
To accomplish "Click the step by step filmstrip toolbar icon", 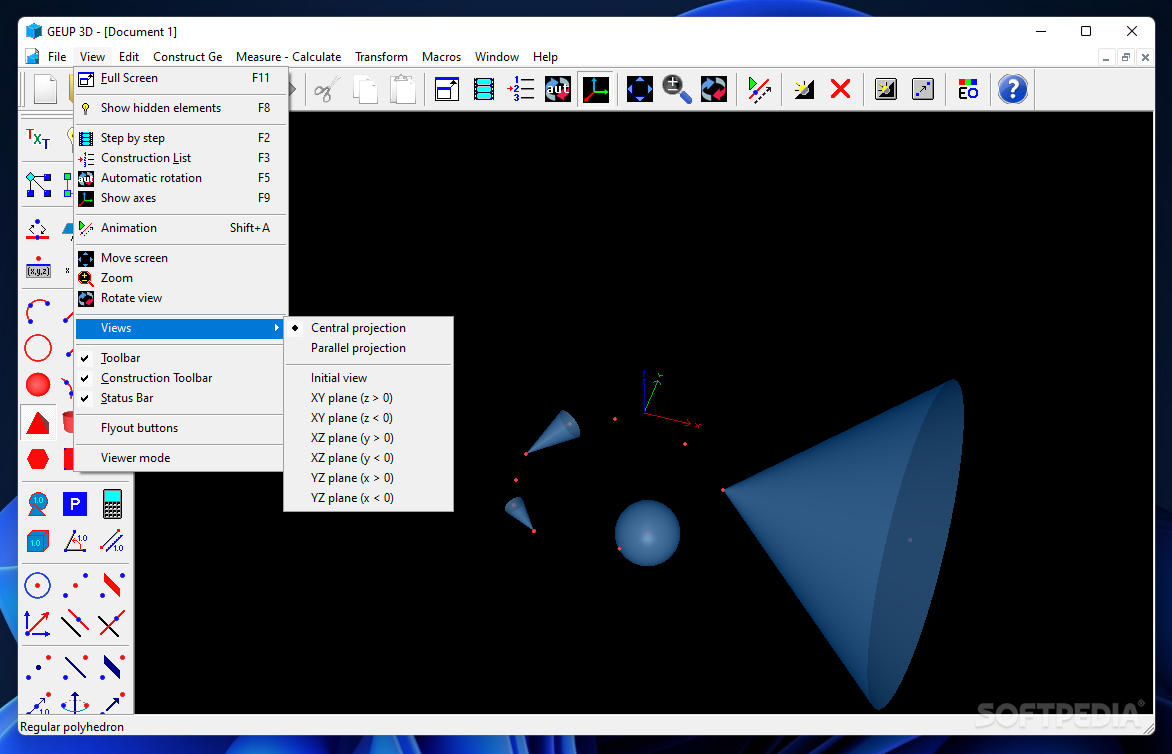I will 484,90.
